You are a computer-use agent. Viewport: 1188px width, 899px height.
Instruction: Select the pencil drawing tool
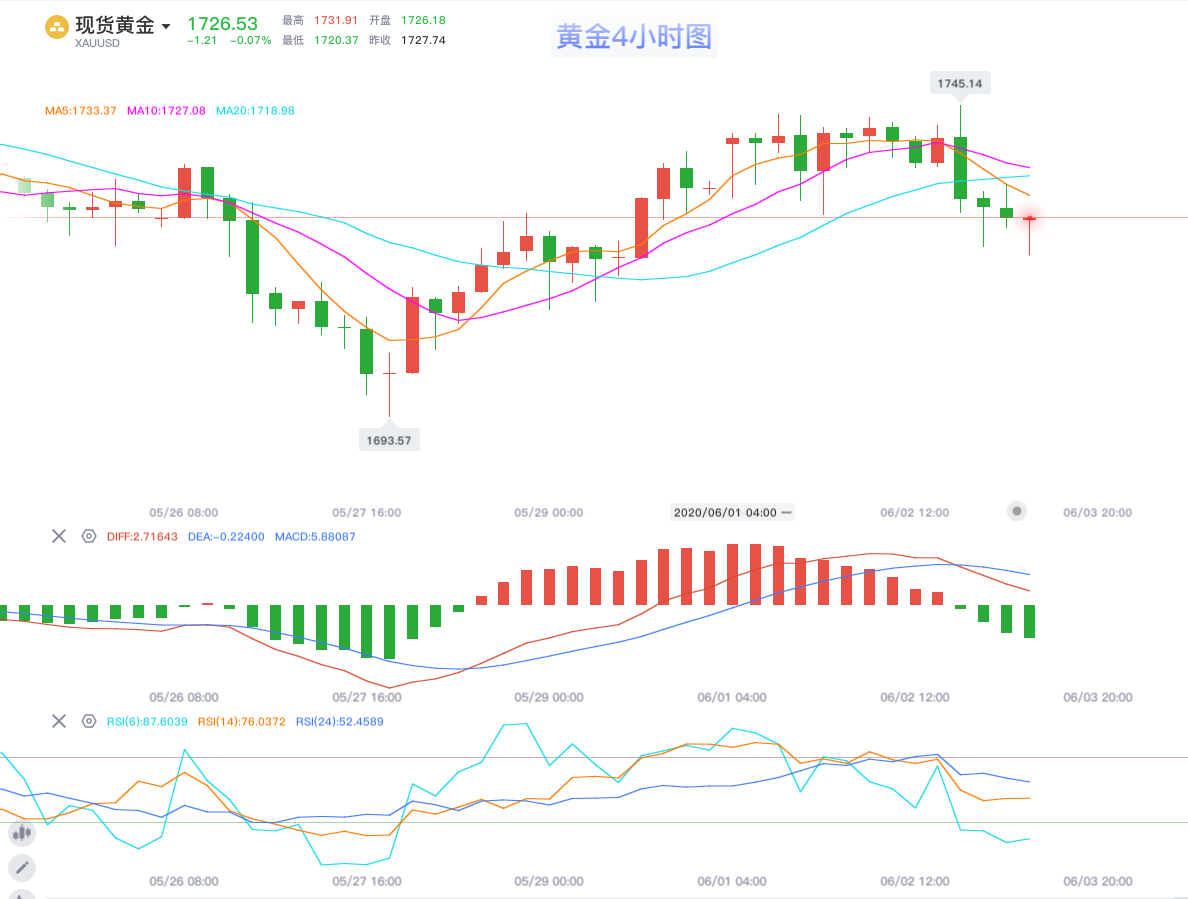[x=22, y=868]
